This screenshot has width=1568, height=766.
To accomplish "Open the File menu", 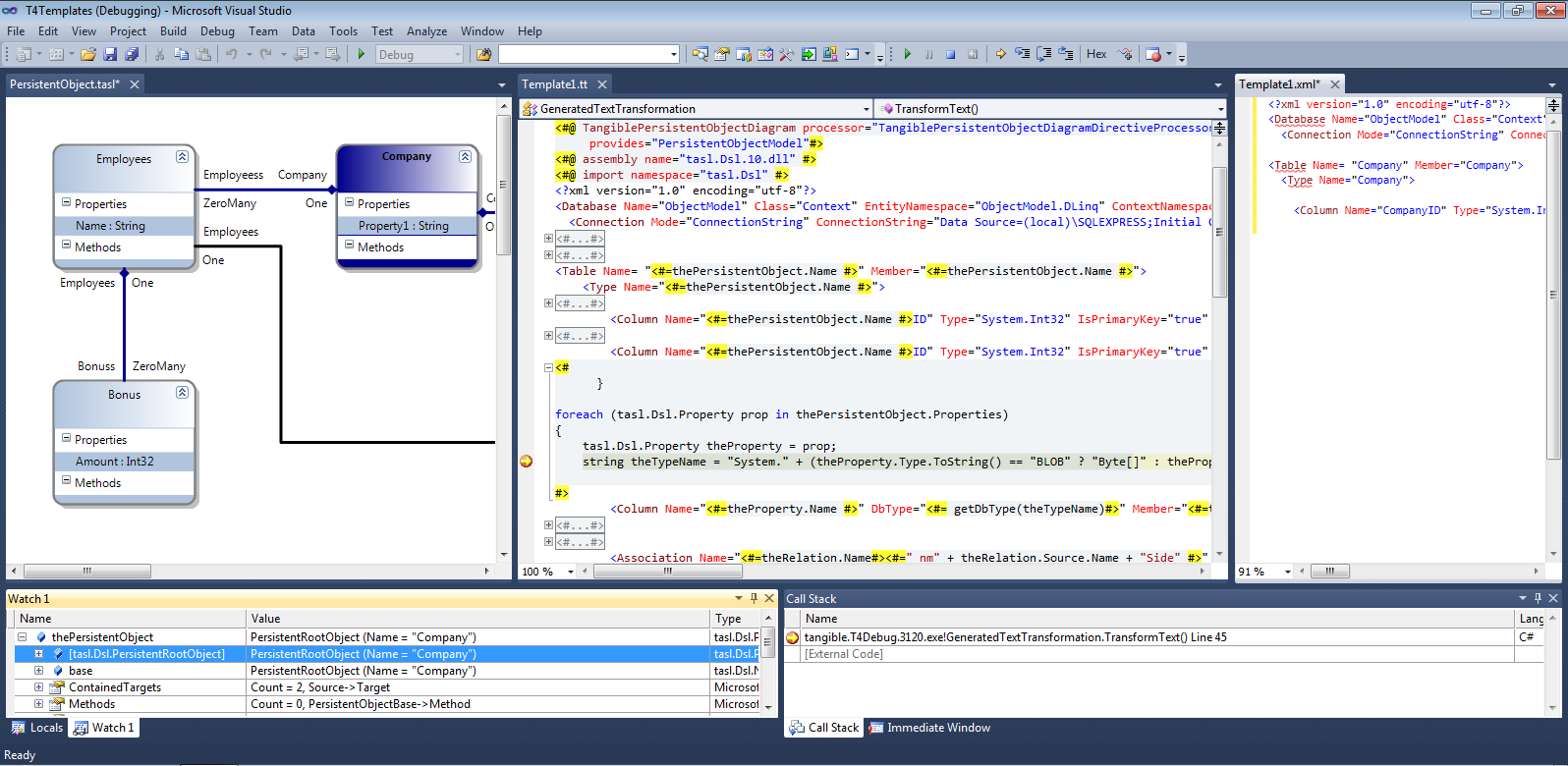I will pyautogui.click(x=16, y=31).
